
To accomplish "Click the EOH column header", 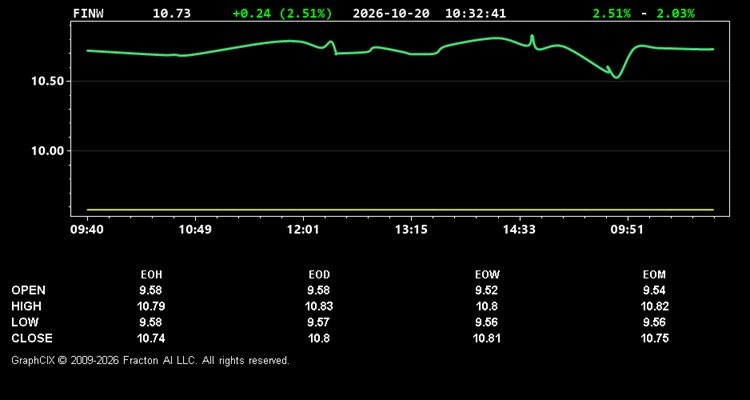I will coord(151,275).
